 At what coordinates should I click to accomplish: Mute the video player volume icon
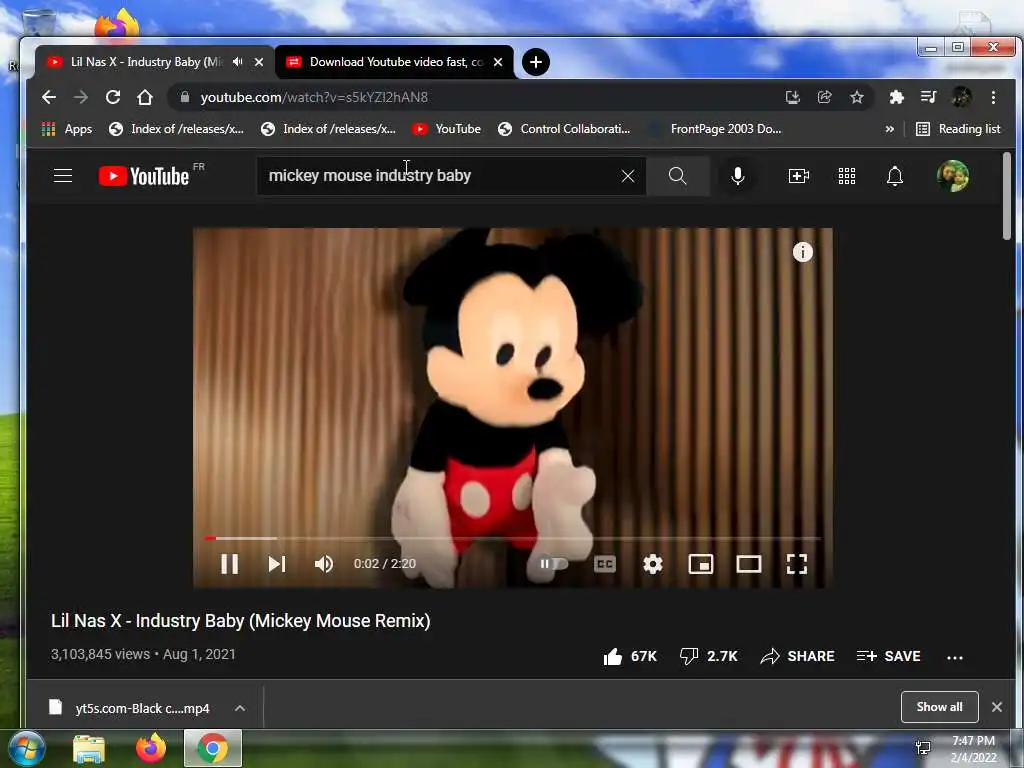click(x=324, y=564)
